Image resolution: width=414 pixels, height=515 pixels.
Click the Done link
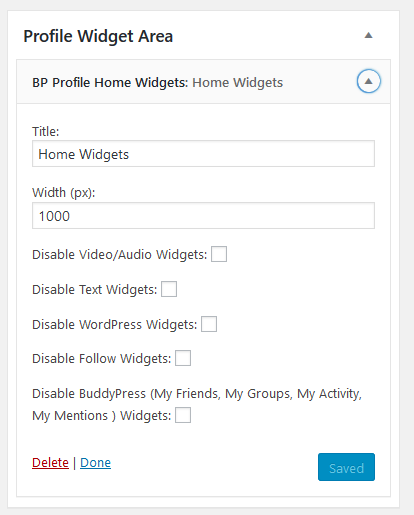pos(95,463)
